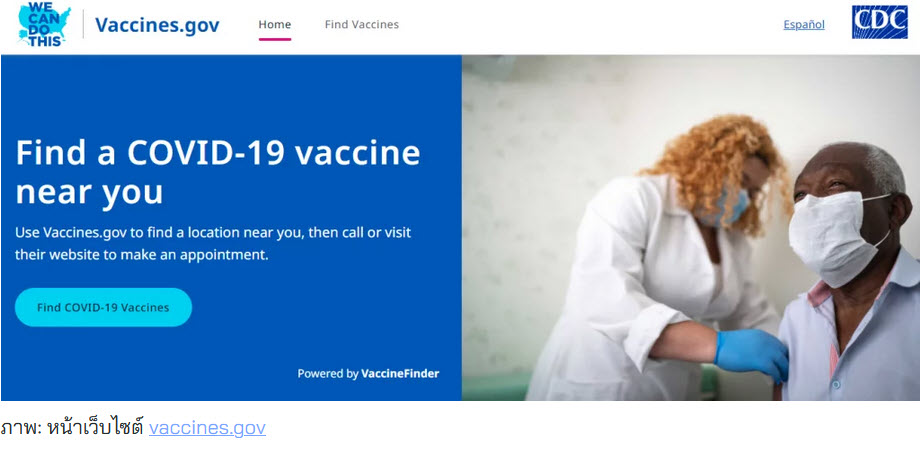The image size is (920, 450).
Task: Click the We Can Do This logo
Action: point(45,24)
